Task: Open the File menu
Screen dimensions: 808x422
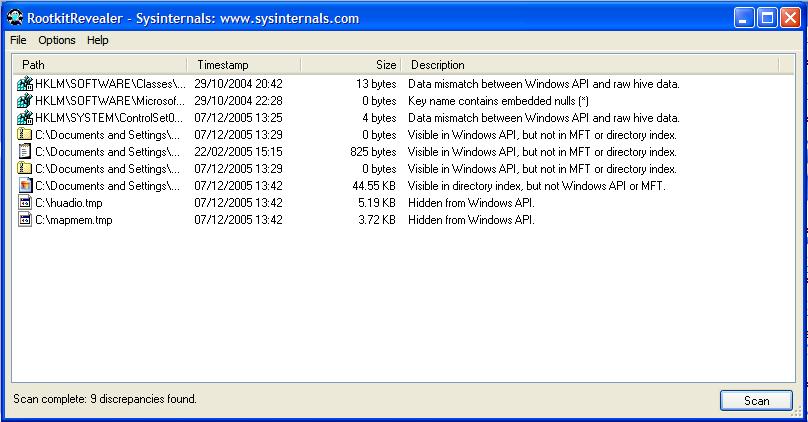Action: point(18,40)
